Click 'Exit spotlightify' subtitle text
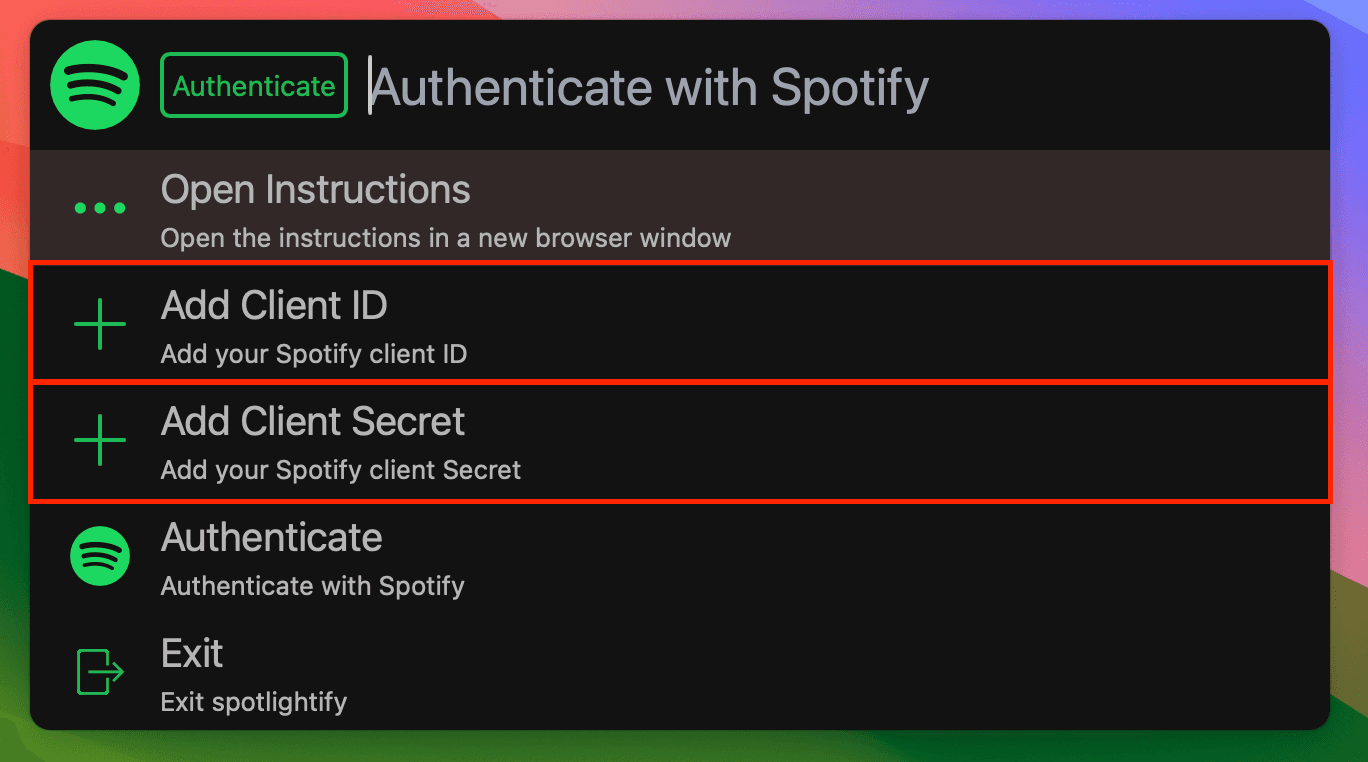Screen dimensions: 1368x762 tap(254, 702)
